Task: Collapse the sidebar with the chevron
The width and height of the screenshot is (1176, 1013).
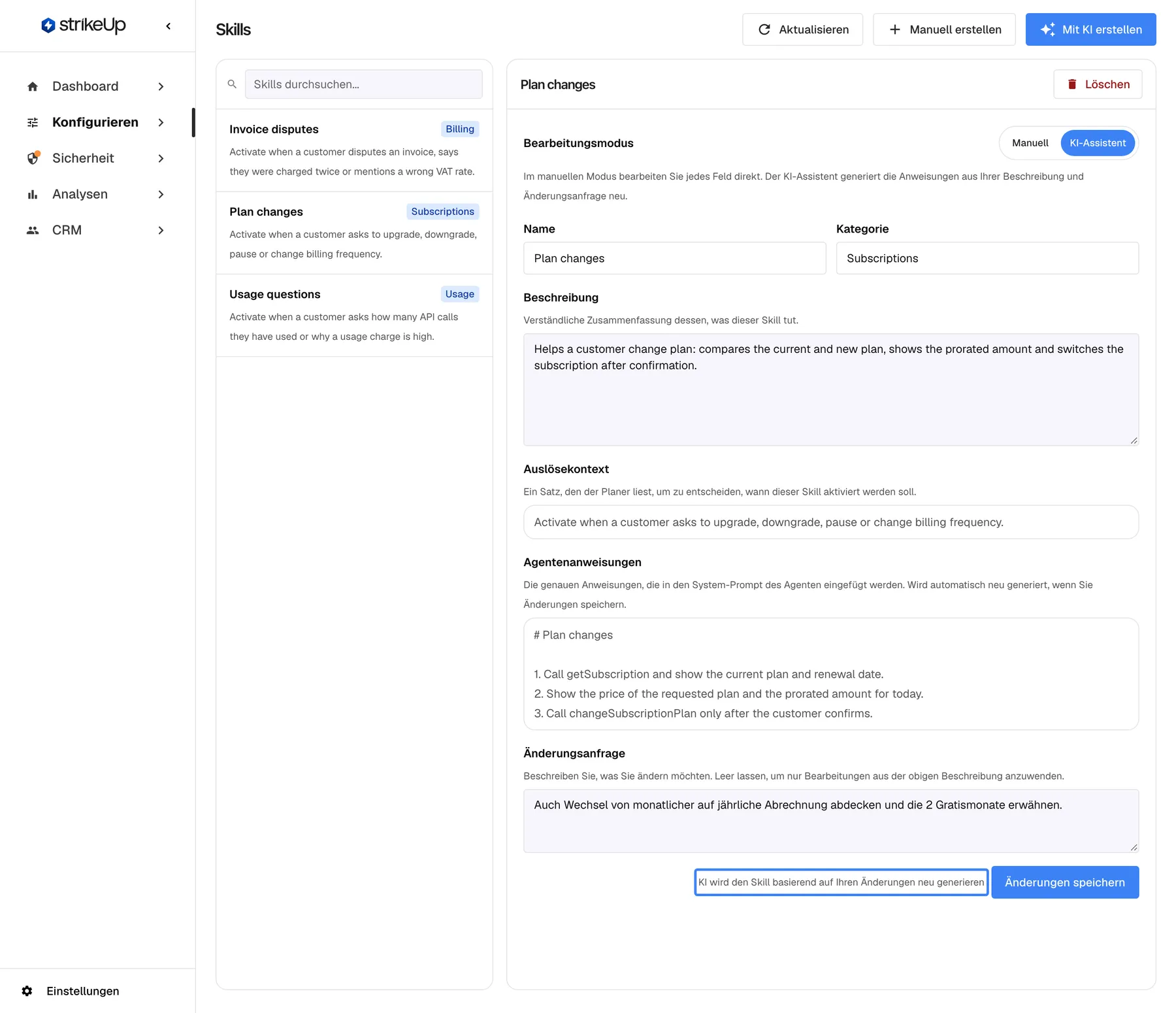Action: pyautogui.click(x=169, y=26)
